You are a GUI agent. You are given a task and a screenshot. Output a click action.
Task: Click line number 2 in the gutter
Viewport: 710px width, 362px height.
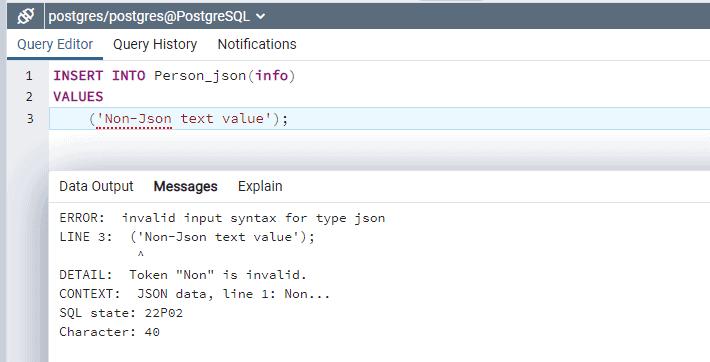click(x=29, y=97)
